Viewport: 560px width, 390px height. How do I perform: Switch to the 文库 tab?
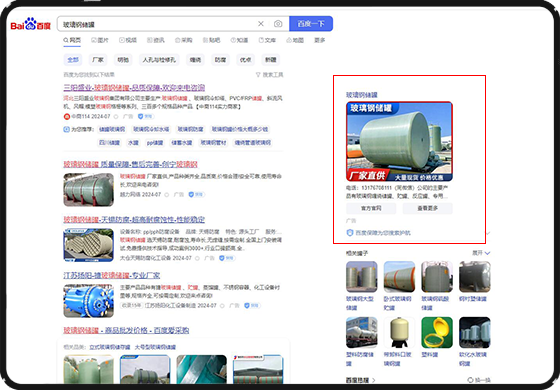click(x=267, y=40)
